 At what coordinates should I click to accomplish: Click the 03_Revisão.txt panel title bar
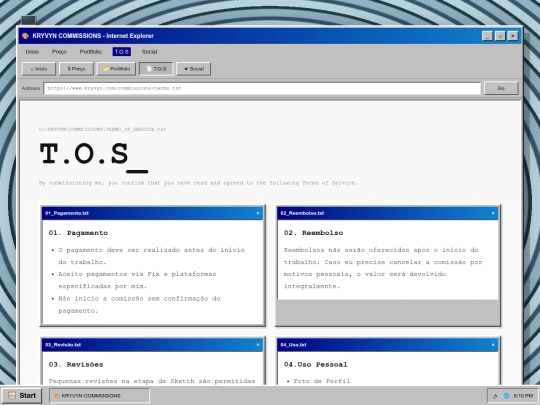click(x=153, y=345)
